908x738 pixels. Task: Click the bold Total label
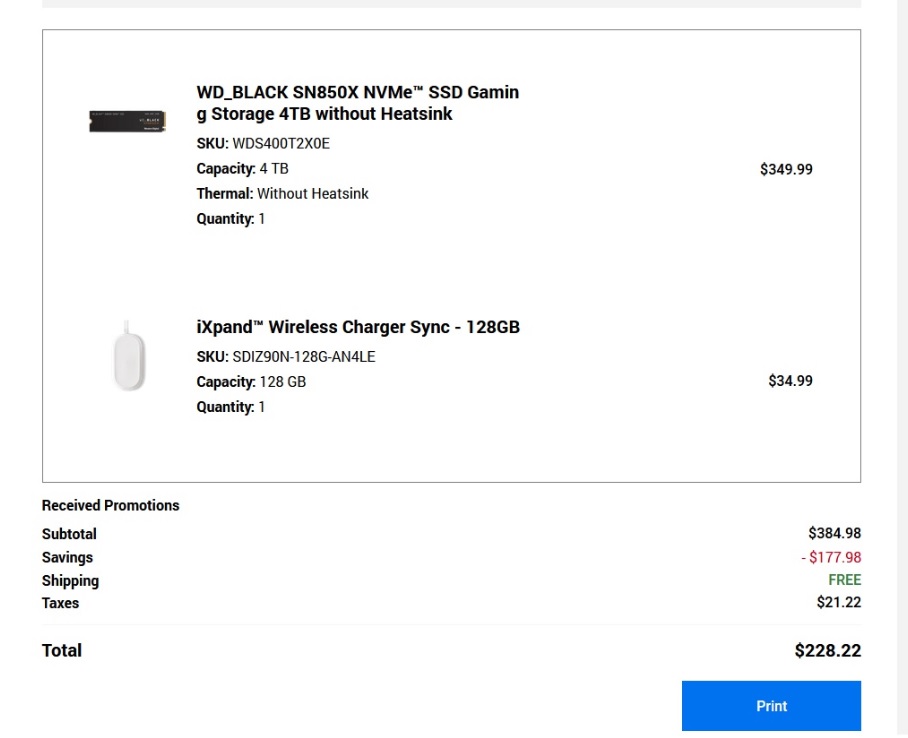click(61, 651)
